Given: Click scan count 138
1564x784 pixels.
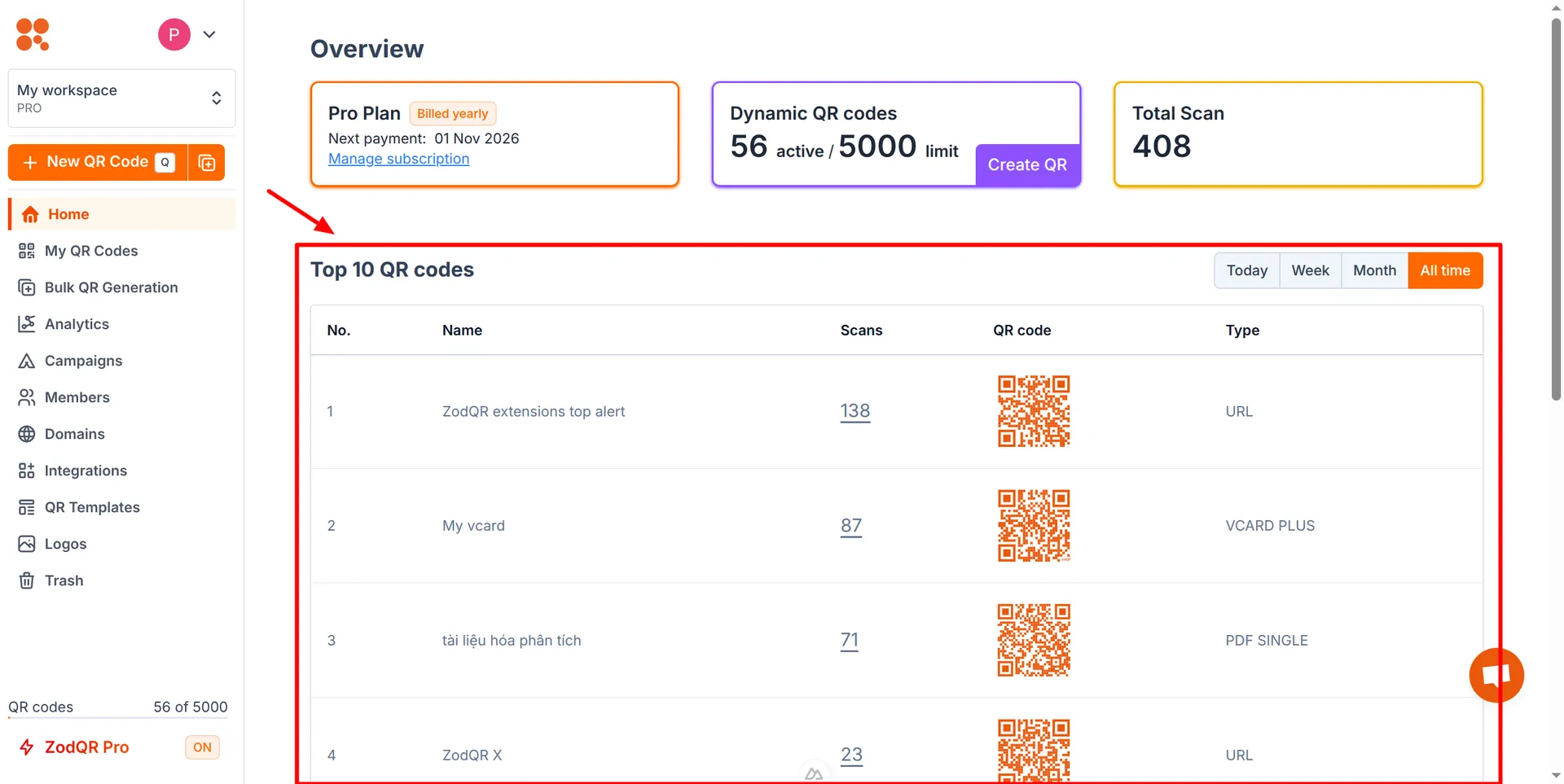Looking at the screenshot, I should point(855,411).
